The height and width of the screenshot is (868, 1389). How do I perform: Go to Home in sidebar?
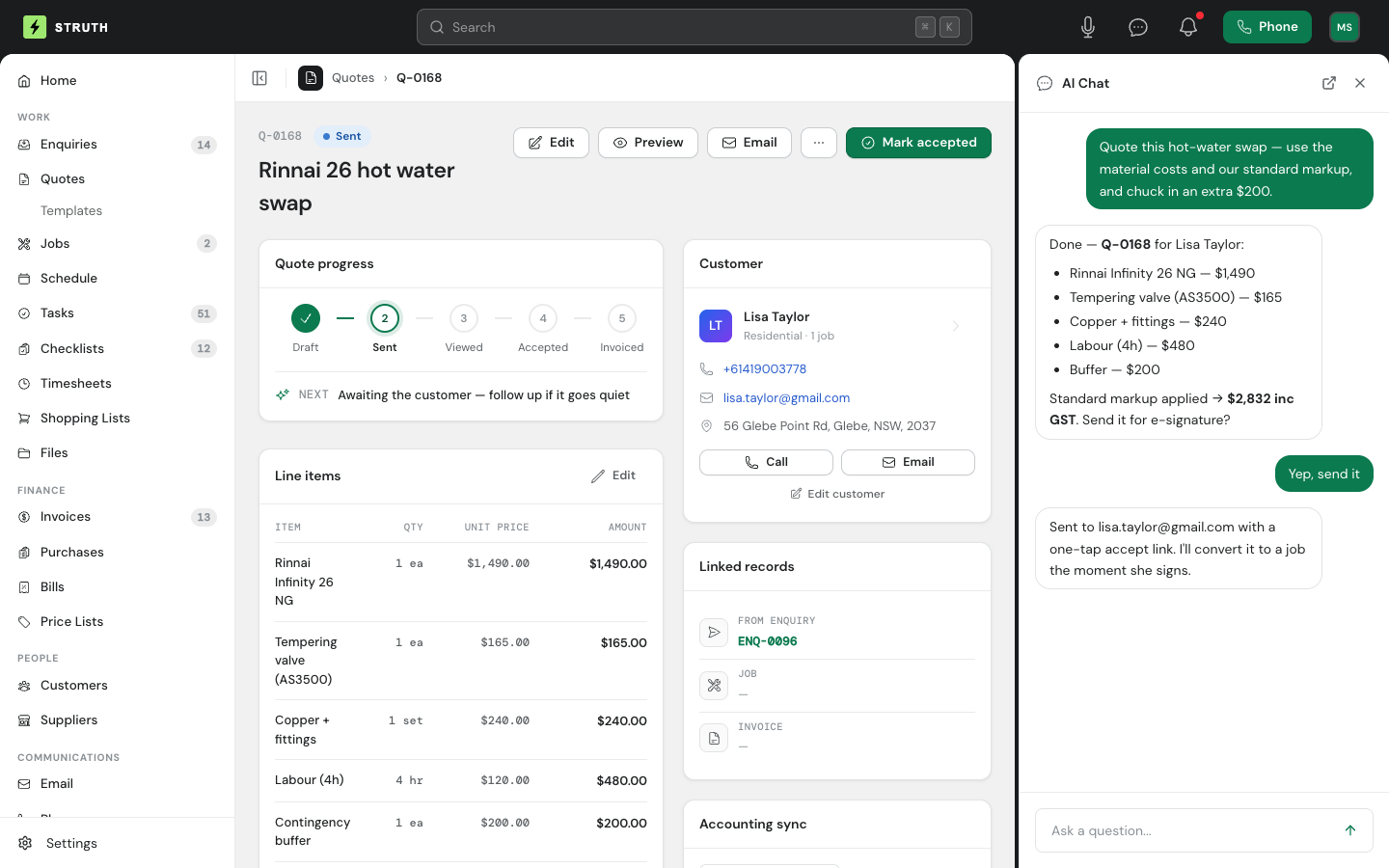[x=117, y=81]
